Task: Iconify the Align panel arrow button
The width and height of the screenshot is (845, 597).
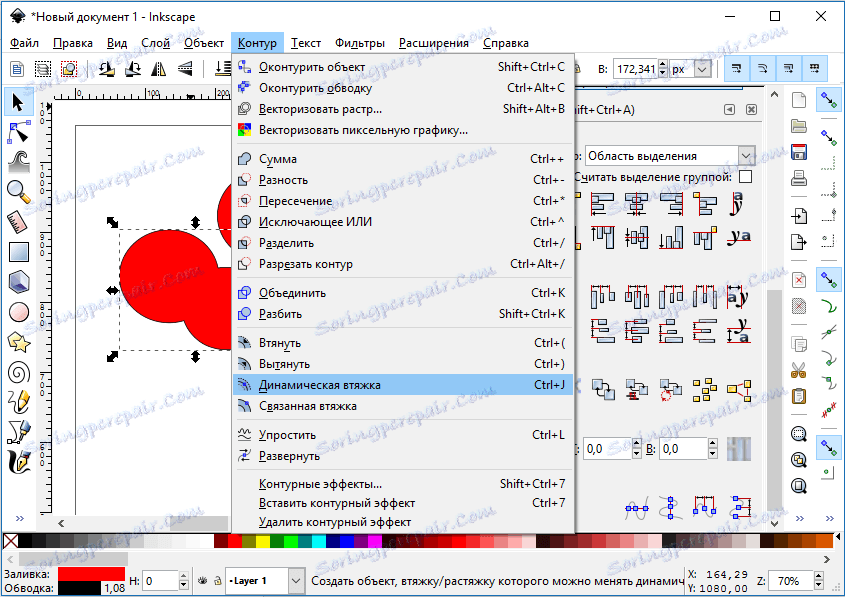Action: [x=729, y=109]
